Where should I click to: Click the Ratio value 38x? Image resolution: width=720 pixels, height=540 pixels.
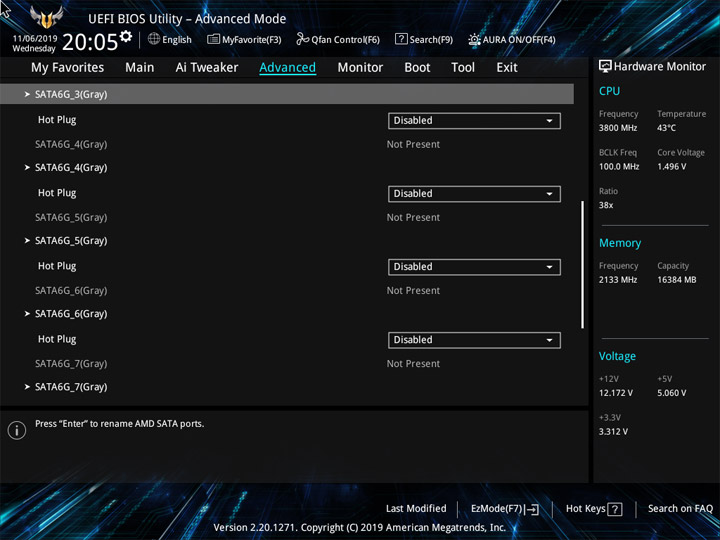pyautogui.click(x=606, y=205)
